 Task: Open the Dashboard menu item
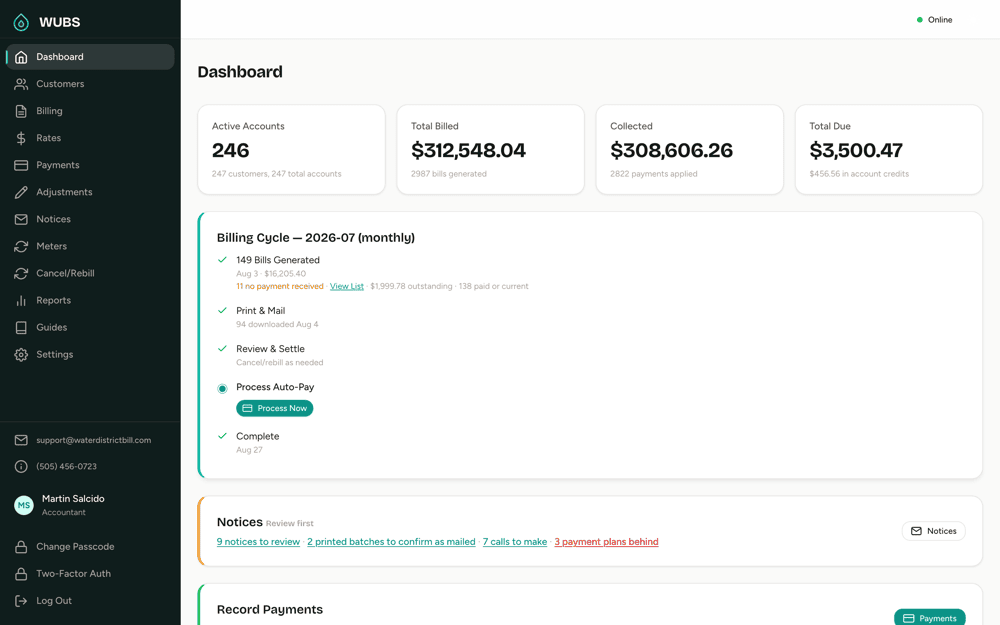90,57
